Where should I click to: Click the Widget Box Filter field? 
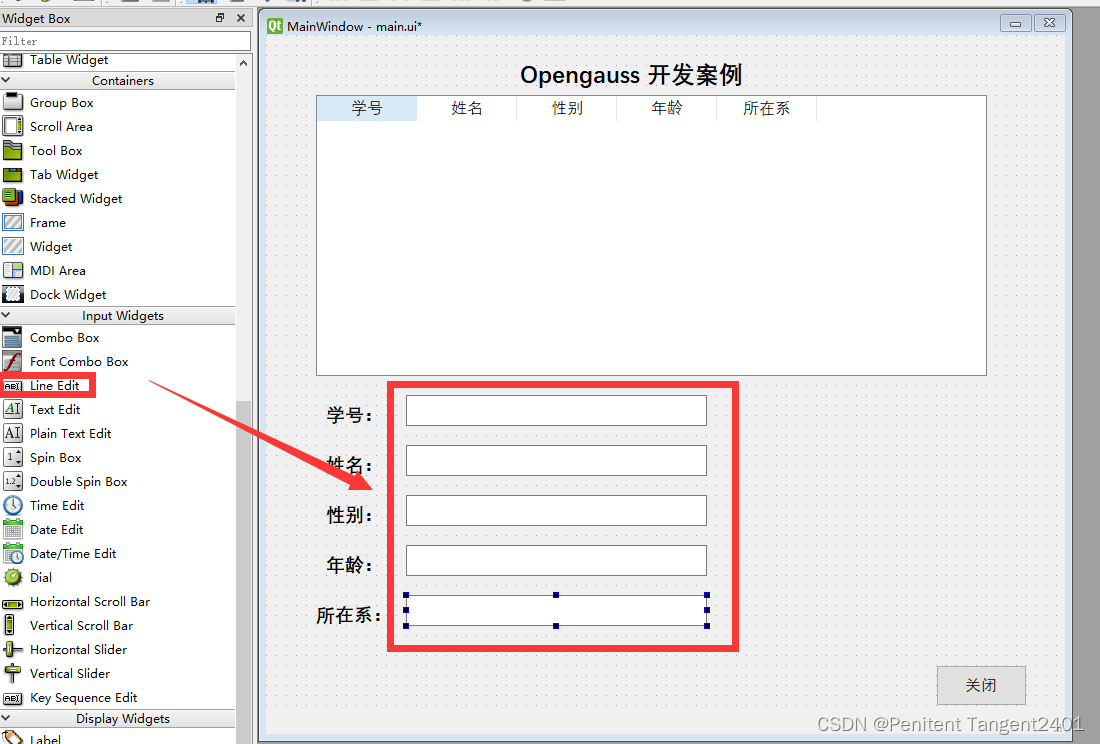tap(126, 41)
